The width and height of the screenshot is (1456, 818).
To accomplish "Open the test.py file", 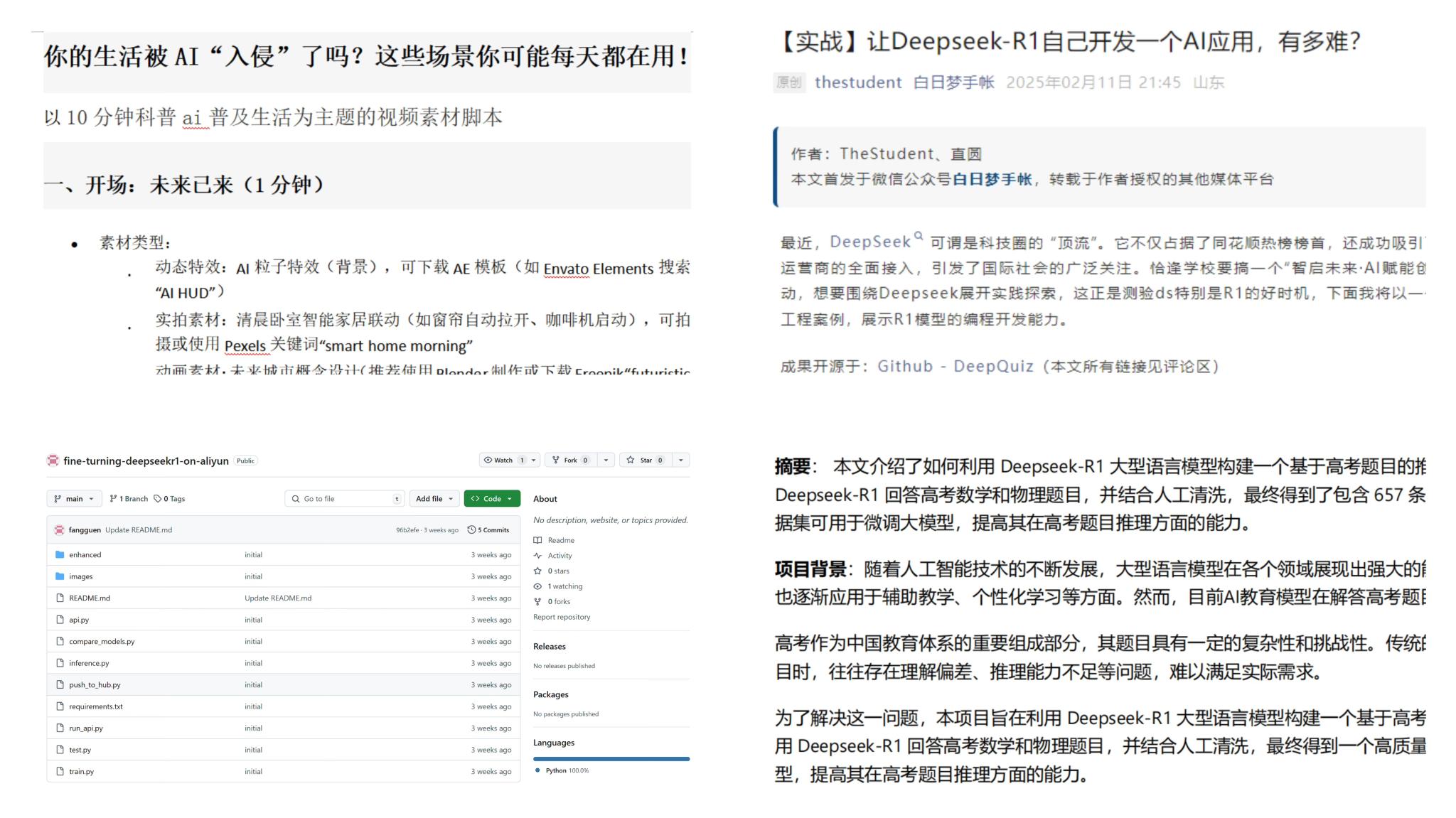I will (80, 750).
